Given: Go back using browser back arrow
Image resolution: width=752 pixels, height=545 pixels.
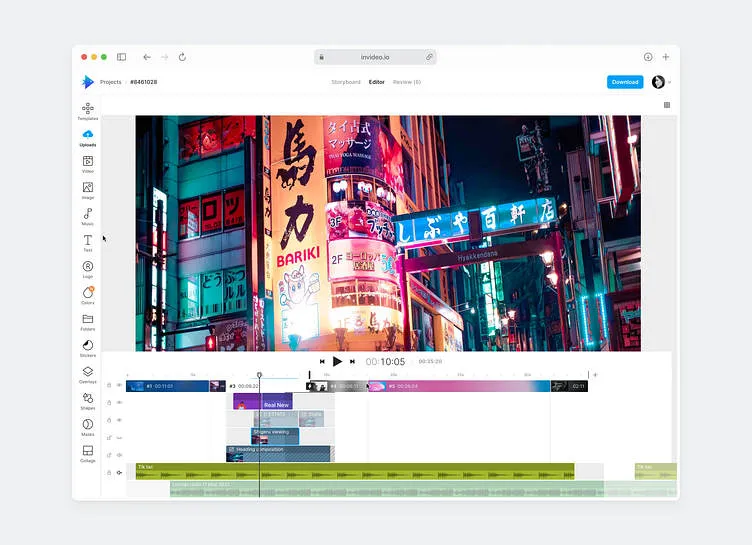Looking at the screenshot, I should pos(147,57).
